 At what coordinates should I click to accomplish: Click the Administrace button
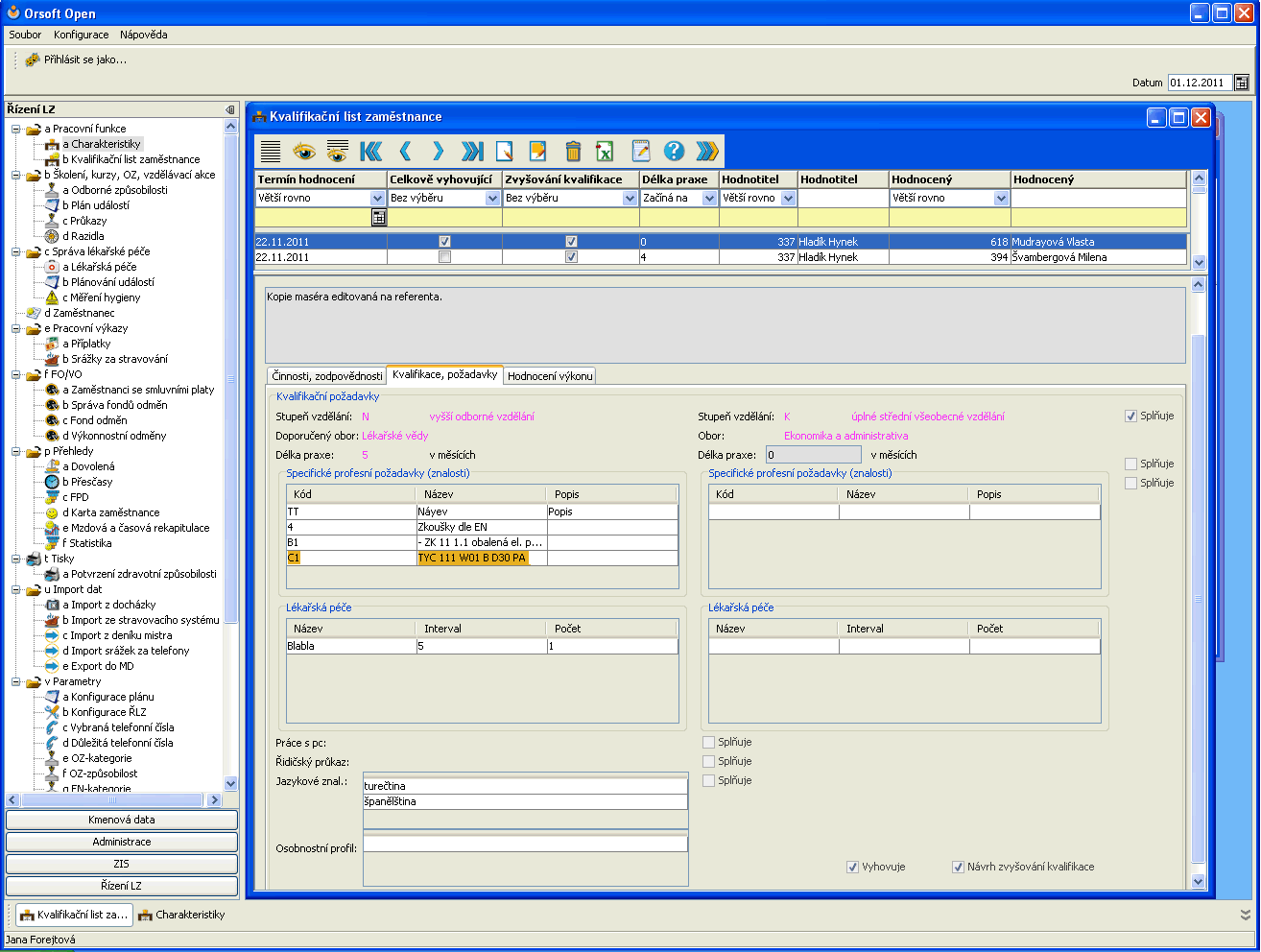122,842
